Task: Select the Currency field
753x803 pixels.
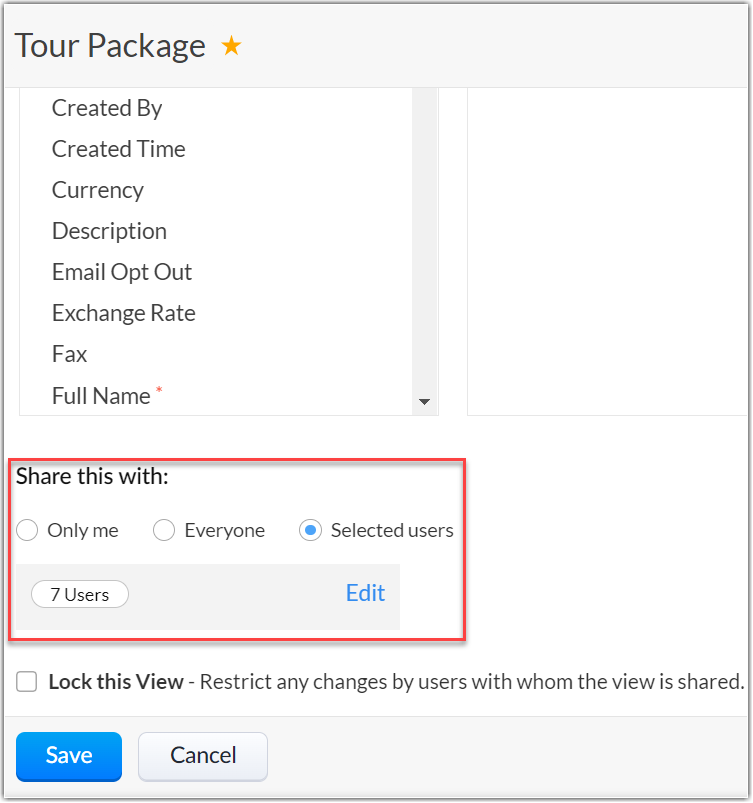Action: 98,190
